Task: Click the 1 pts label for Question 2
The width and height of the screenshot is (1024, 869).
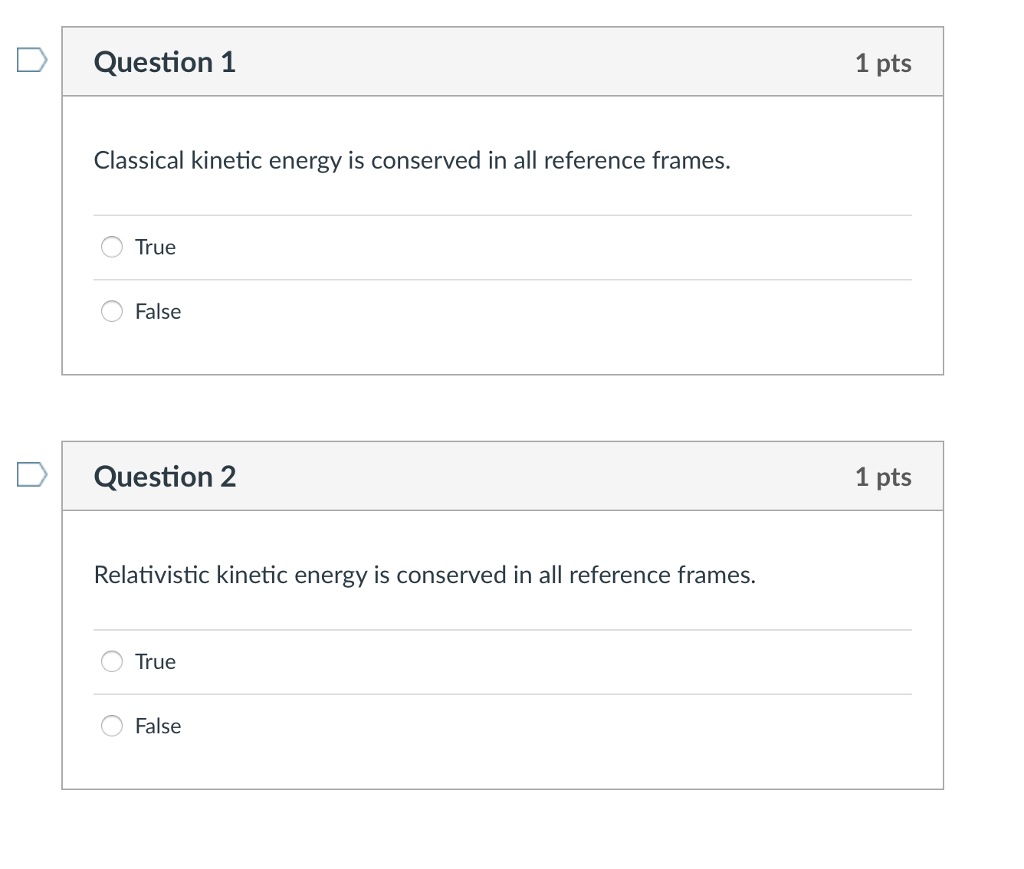Action: coord(883,477)
